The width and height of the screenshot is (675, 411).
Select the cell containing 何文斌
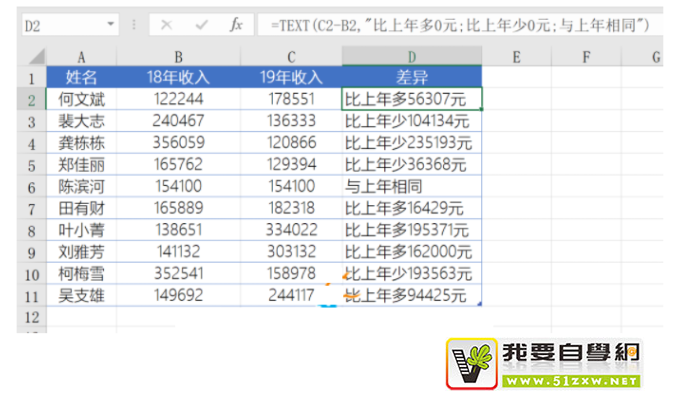pos(80,99)
